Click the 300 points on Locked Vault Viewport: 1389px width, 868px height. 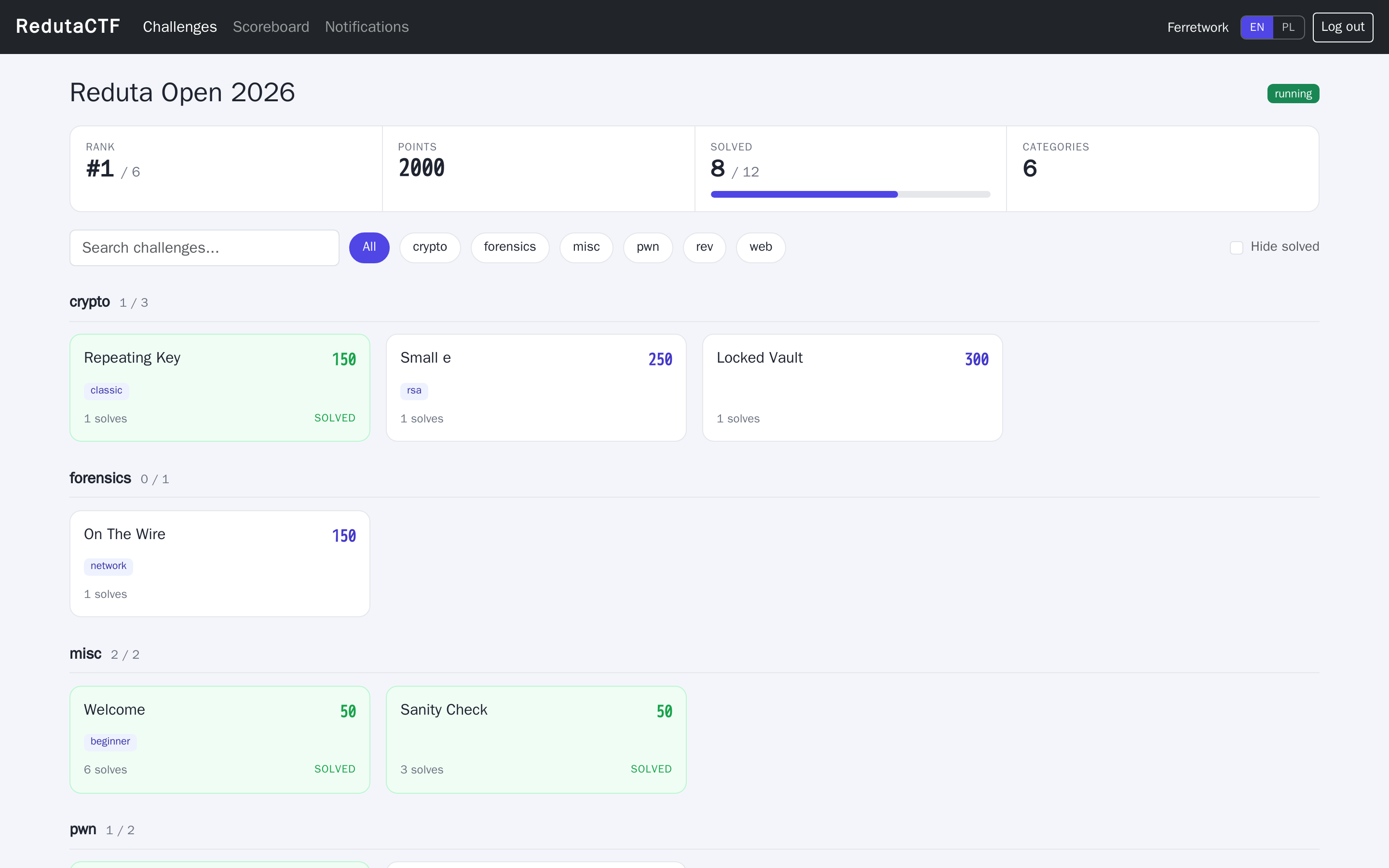click(x=976, y=359)
